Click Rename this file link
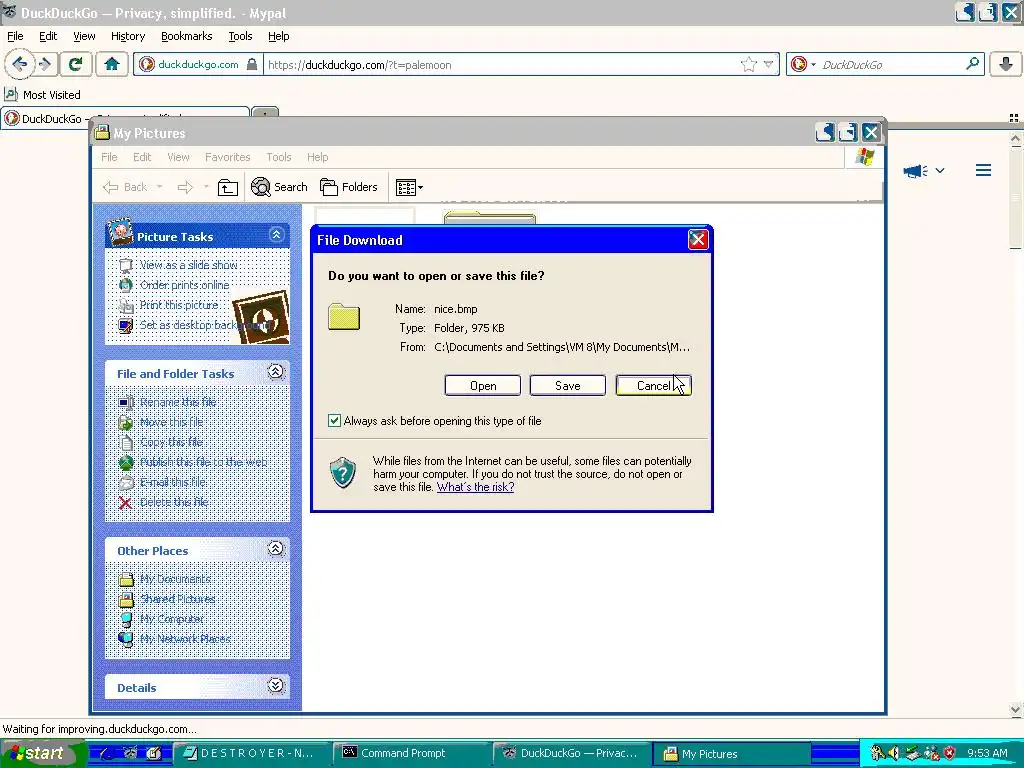Screen dimensions: 1024x768 [x=178, y=402]
